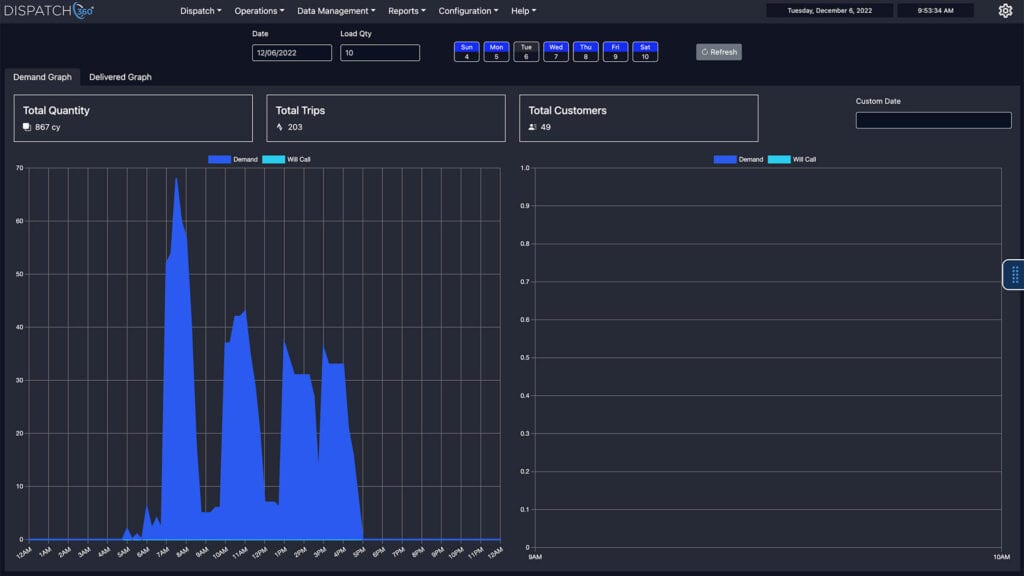The width and height of the screenshot is (1024, 576).
Task: Select the Sun 4 day button
Action: 466,52
